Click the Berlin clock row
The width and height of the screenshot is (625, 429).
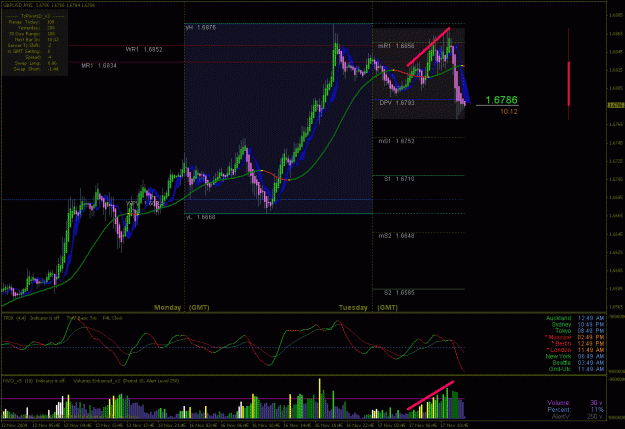(578, 344)
